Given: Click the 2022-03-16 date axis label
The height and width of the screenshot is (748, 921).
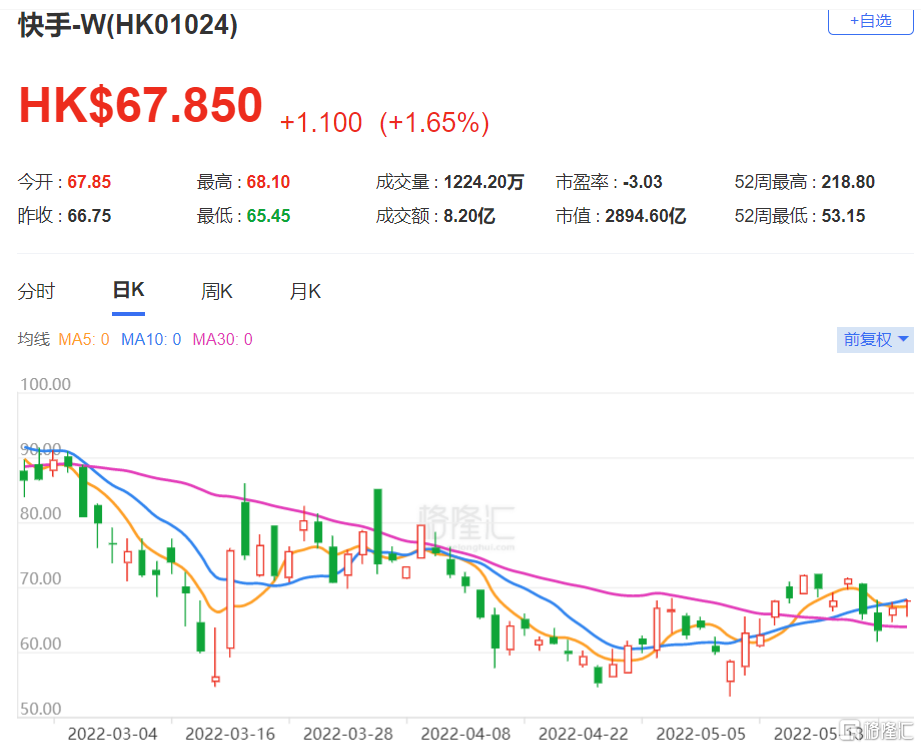Looking at the screenshot, I should pyautogui.click(x=230, y=734).
